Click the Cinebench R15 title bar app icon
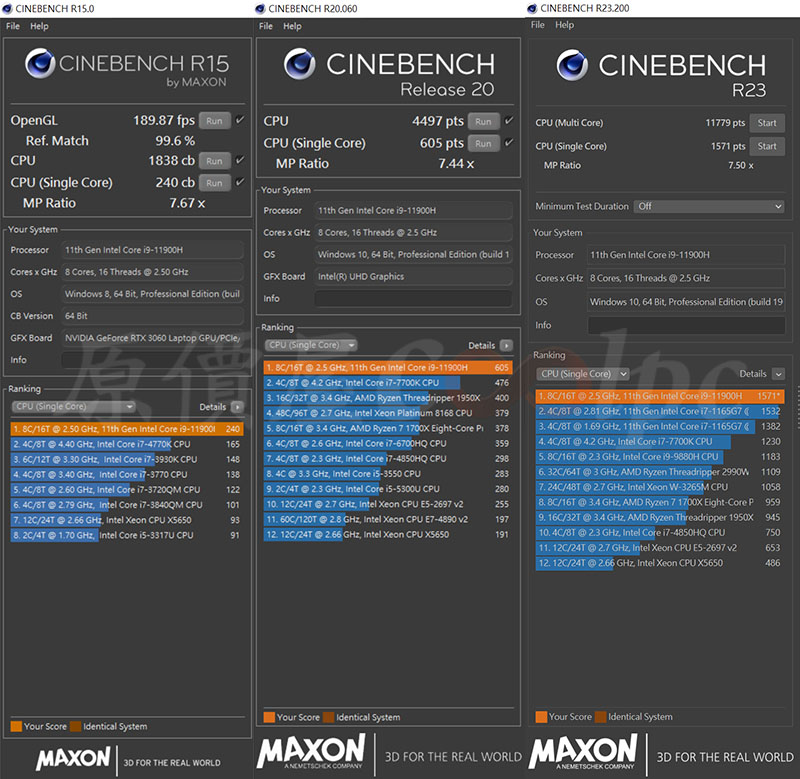The width and height of the screenshot is (800, 779). (x=7, y=9)
